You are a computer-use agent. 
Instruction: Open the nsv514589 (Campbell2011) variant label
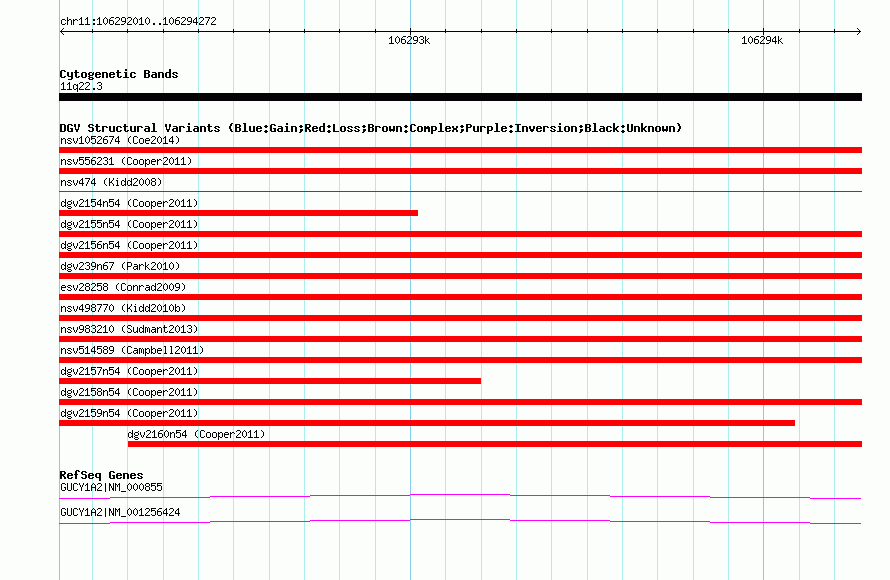tap(132, 350)
